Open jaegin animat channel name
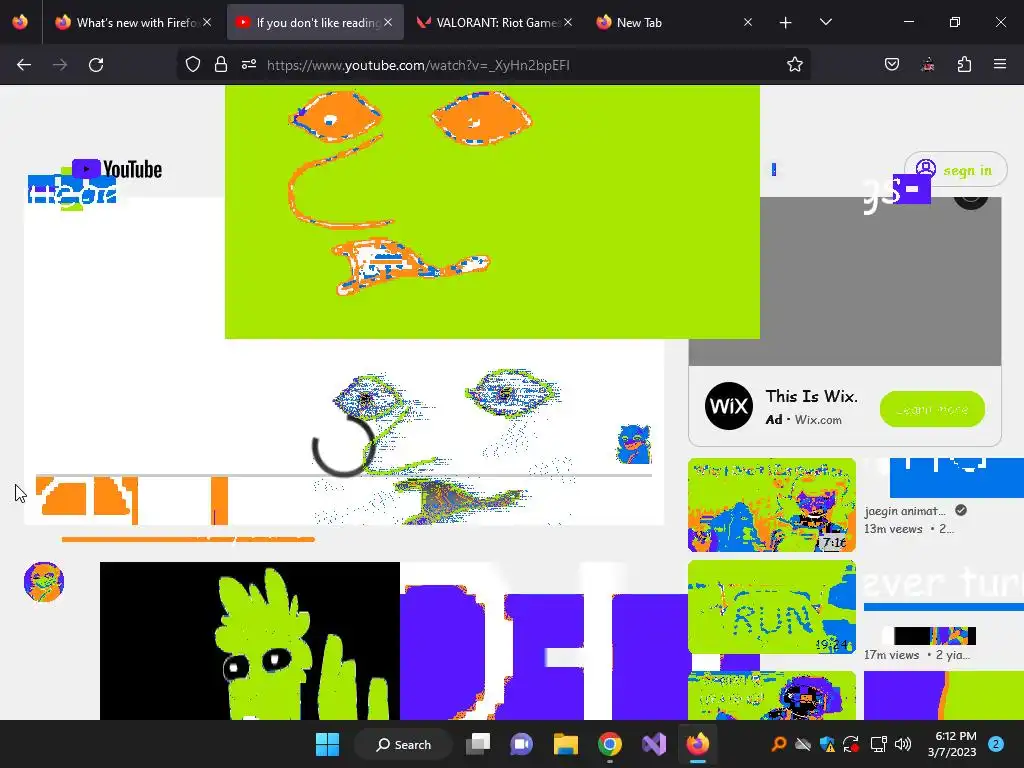 [904, 511]
